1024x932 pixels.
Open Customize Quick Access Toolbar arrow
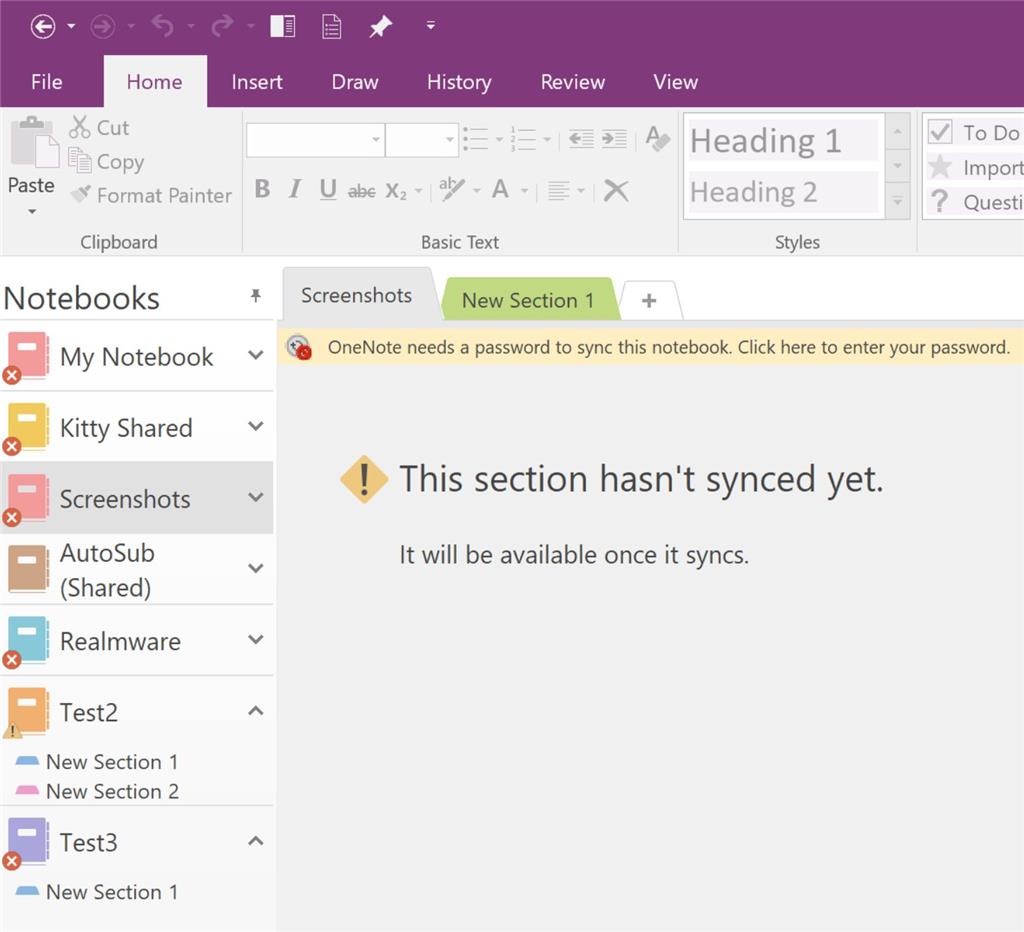point(431,25)
